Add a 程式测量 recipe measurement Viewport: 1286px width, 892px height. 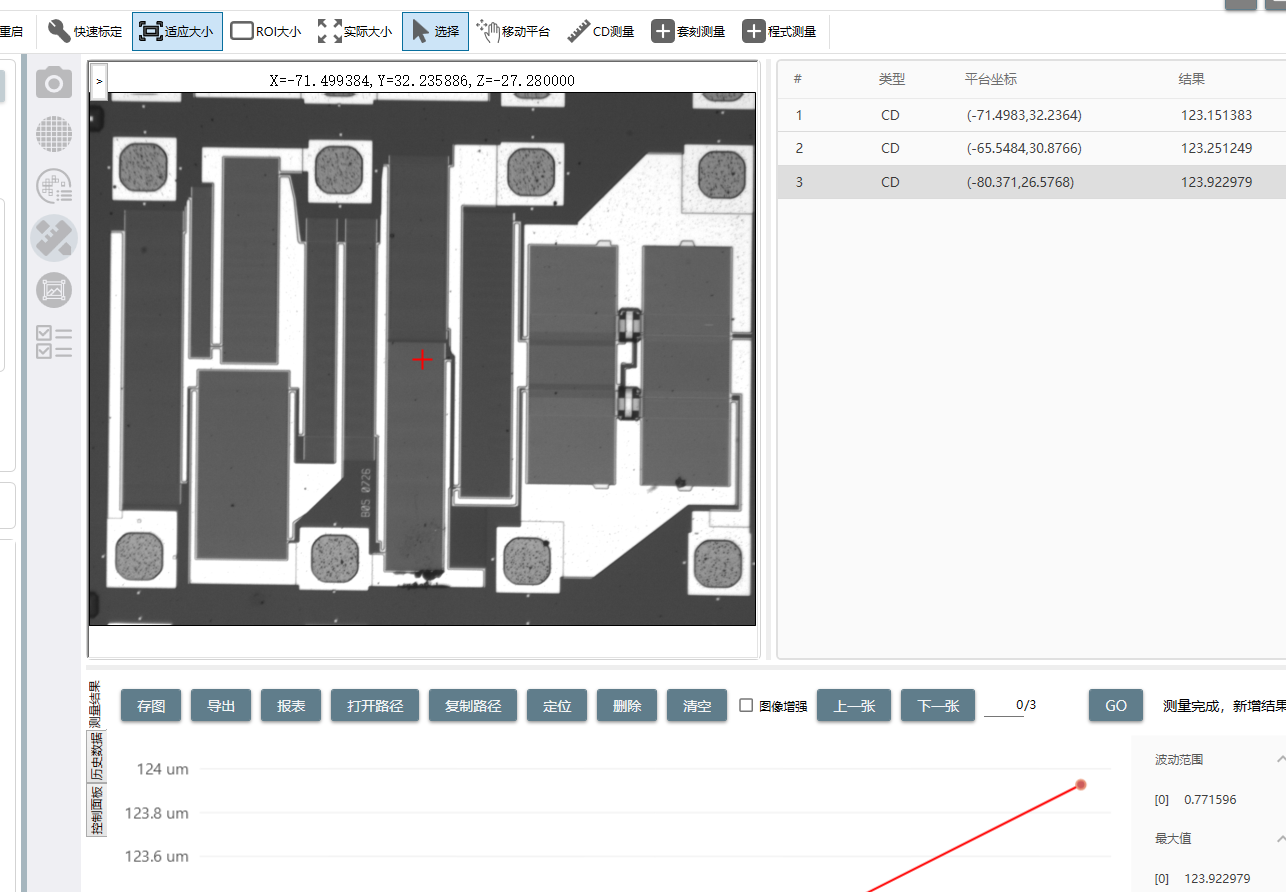(779, 31)
